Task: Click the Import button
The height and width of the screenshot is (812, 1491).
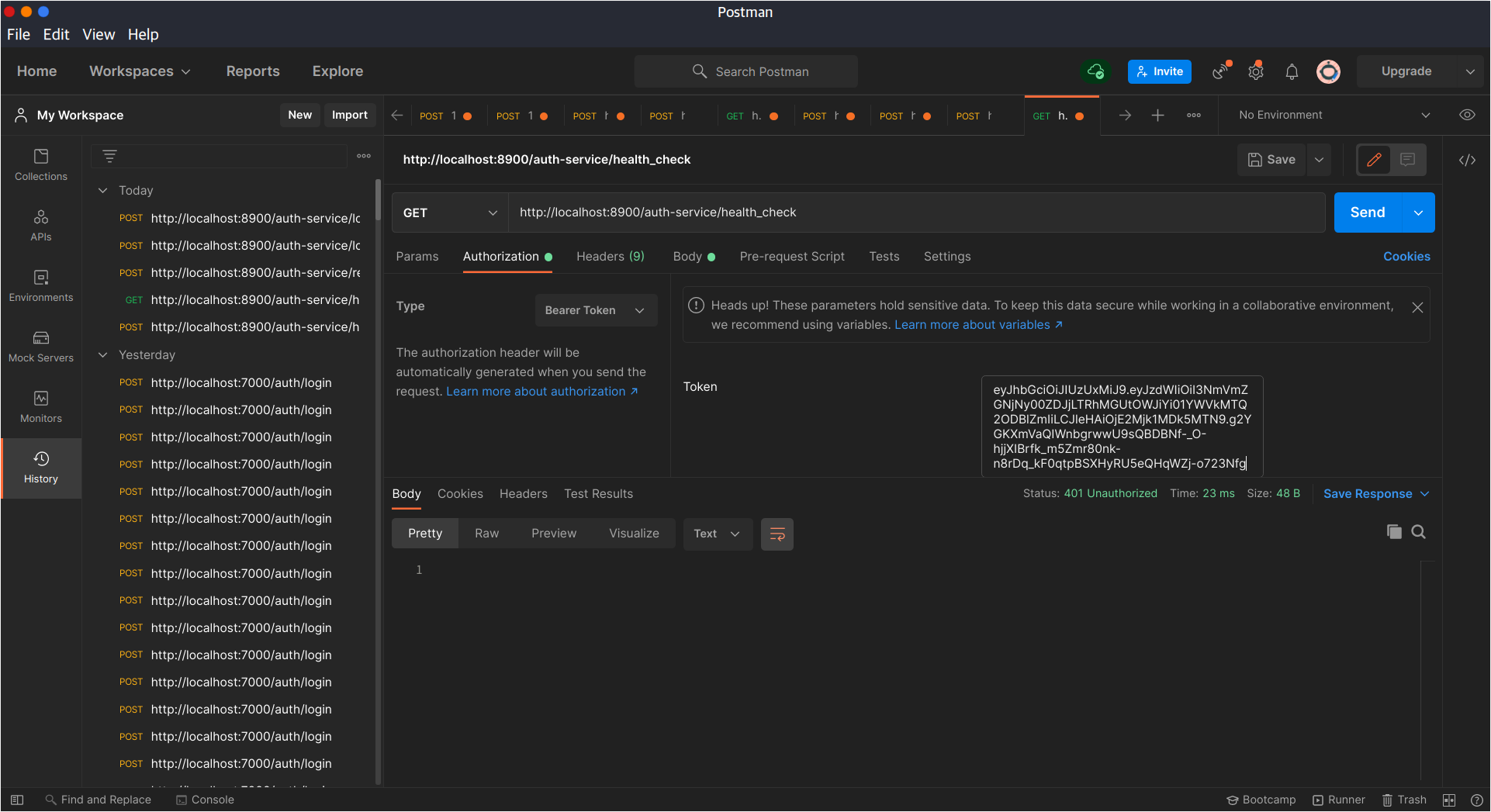Action: coord(350,115)
